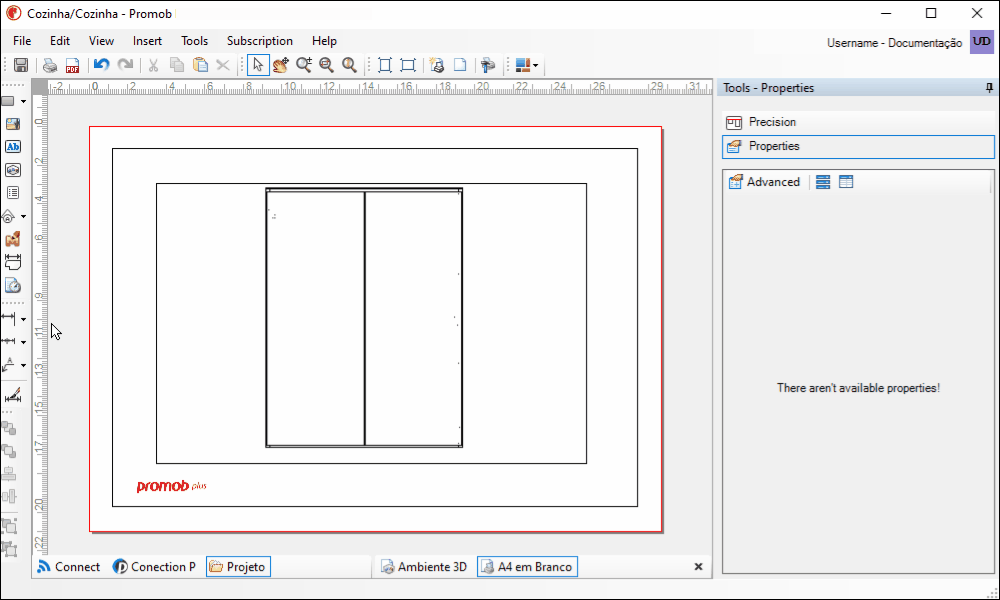The height and width of the screenshot is (600, 1000).
Task: Open the Properties panel button
Action: click(x=858, y=146)
